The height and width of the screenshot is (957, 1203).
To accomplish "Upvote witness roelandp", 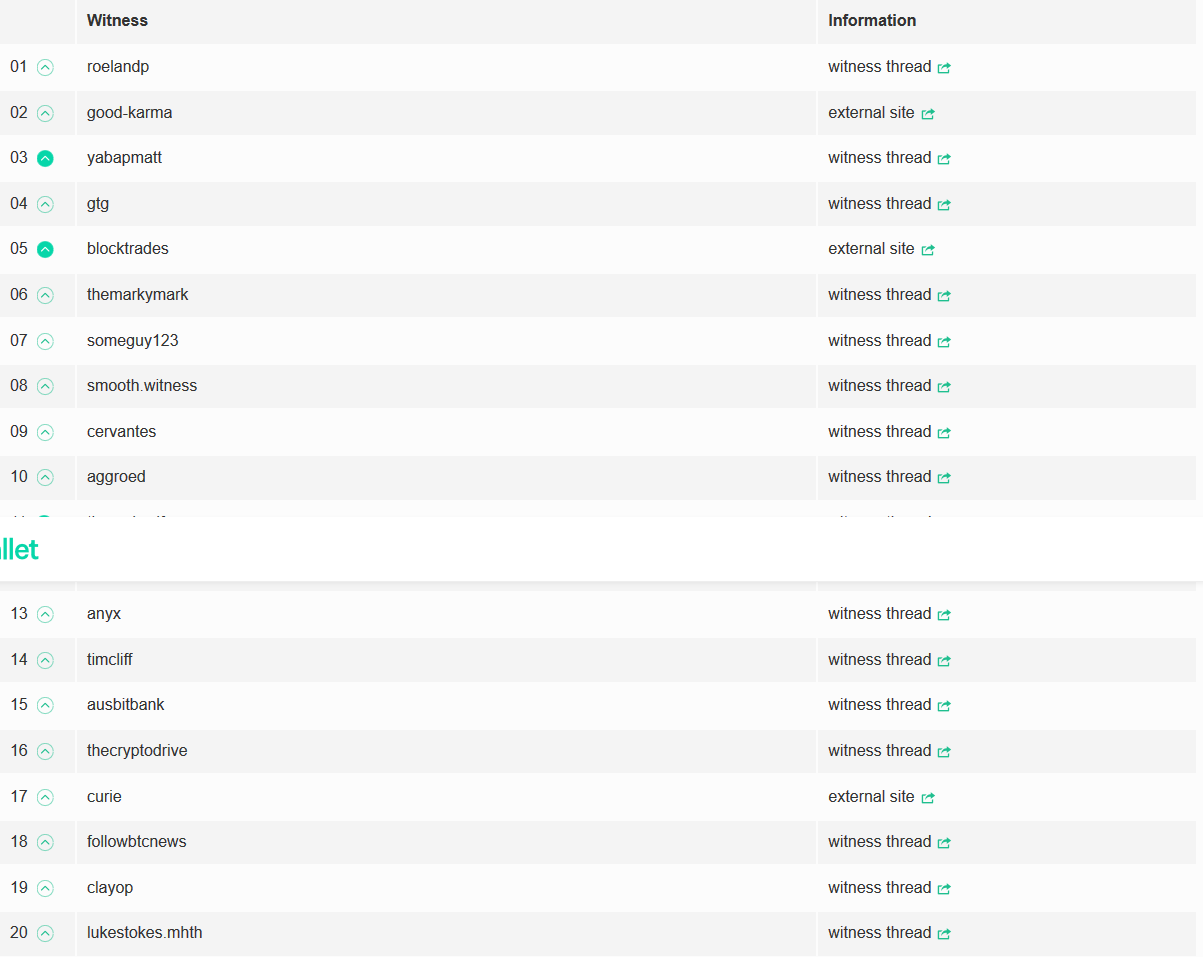I will [45, 68].
